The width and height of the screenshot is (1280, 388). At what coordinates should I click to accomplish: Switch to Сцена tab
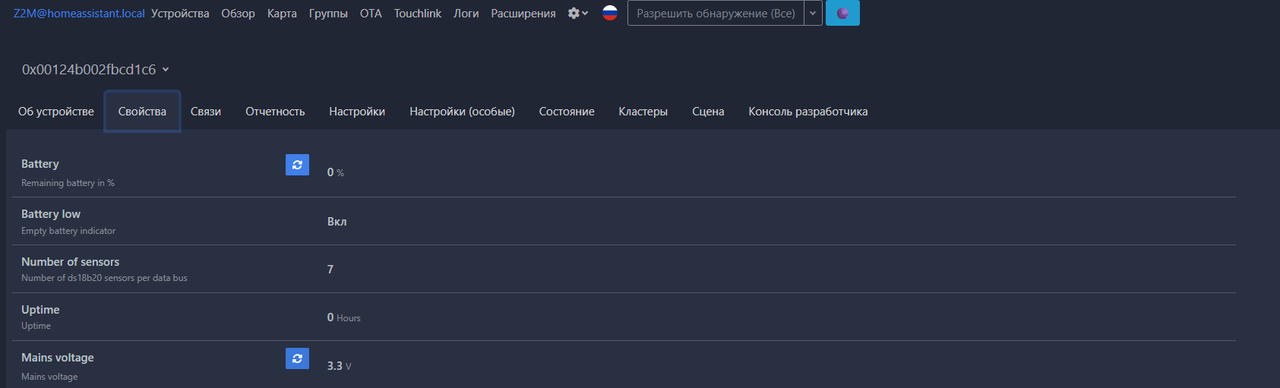tap(708, 112)
